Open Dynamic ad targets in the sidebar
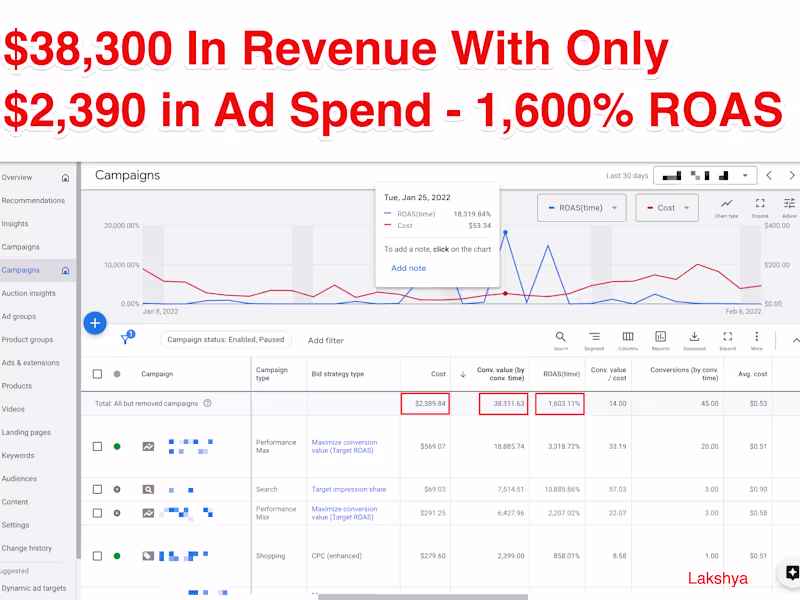This screenshot has height=600, width=800. click(34, 588)
